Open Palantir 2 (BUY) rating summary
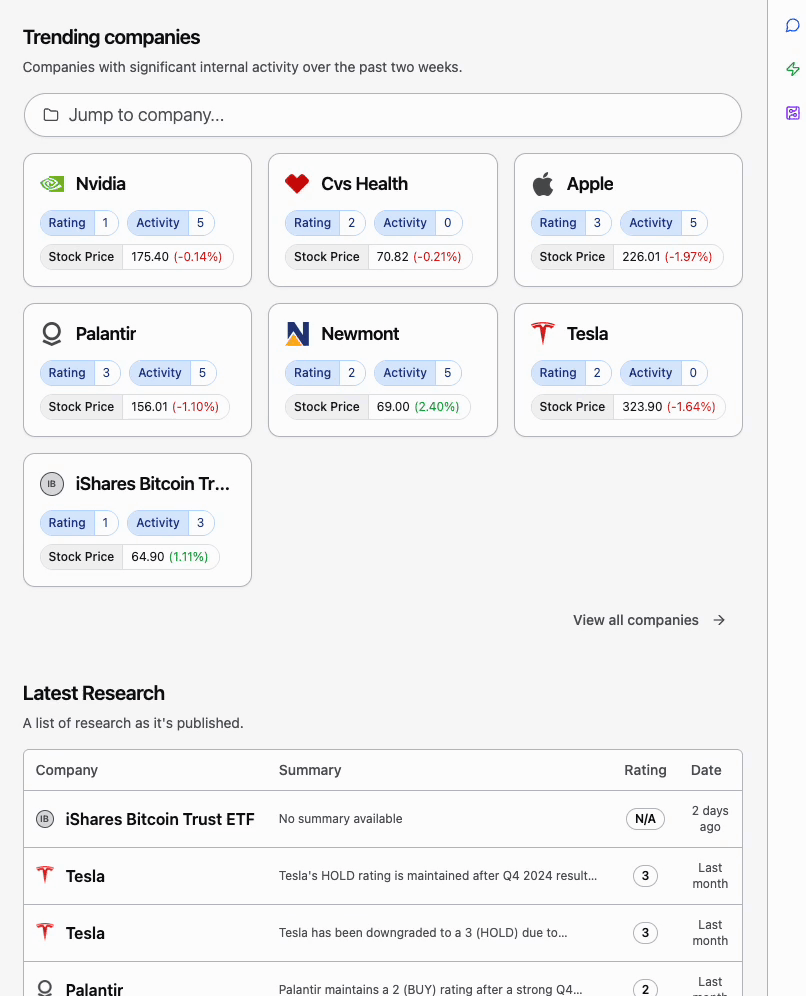806x996 pixels. [430, 989]
